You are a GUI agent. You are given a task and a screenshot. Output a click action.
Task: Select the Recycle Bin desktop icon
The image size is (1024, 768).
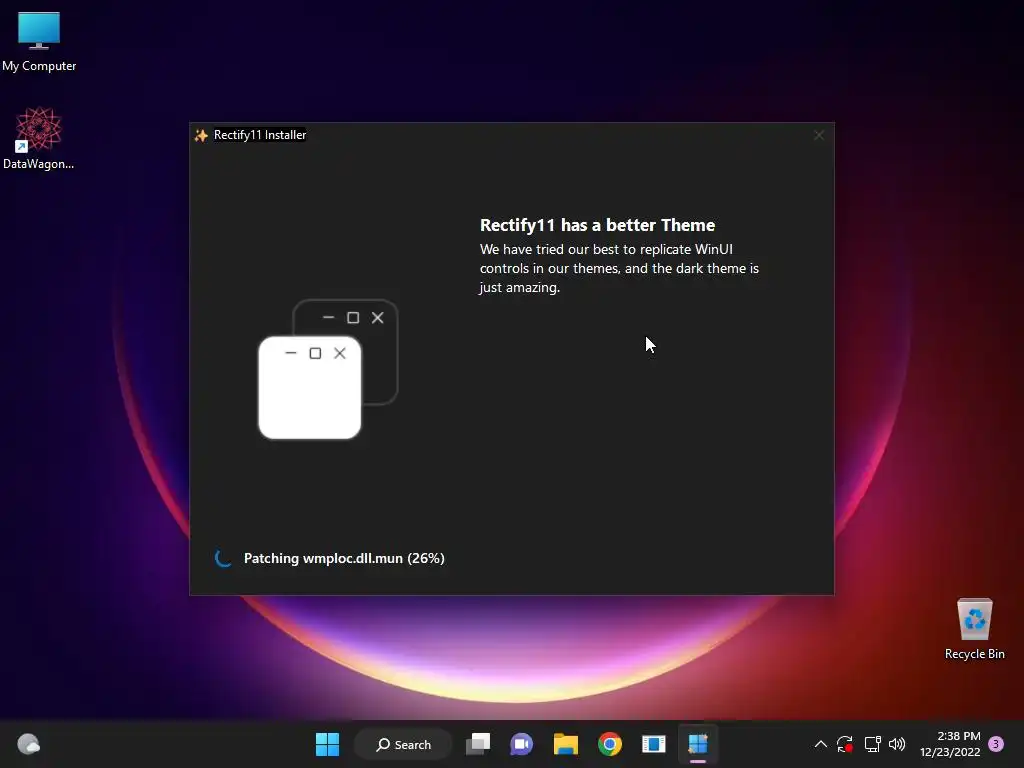pos(974,629)
